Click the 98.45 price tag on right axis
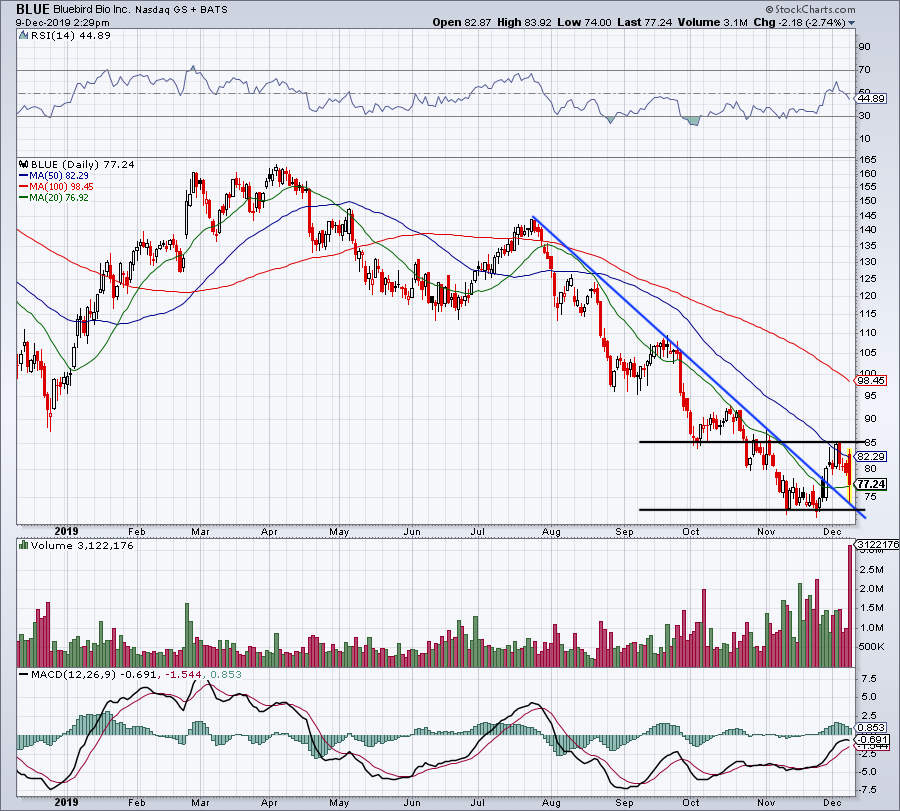The height and width of the screenshot is (811, 900). click(x=871, y=381)
